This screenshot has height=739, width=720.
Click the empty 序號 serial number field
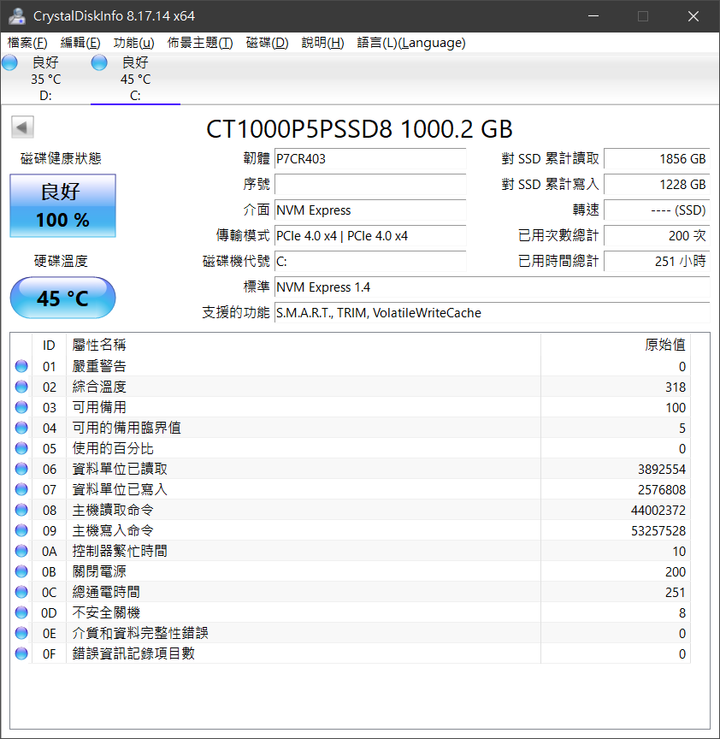tap(370, 184)
